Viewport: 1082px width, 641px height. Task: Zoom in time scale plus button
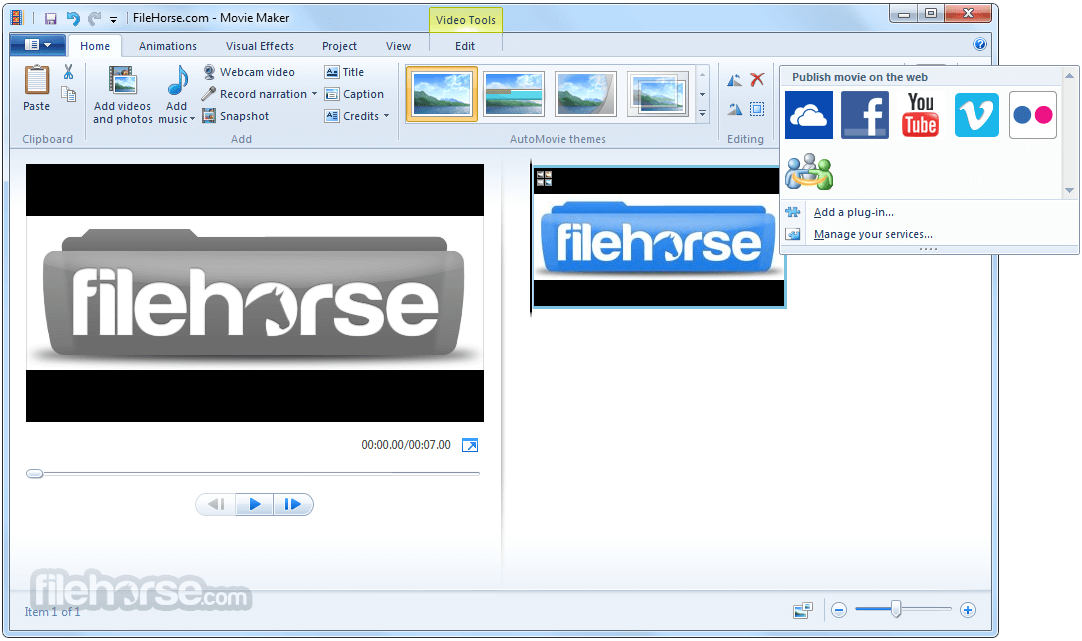[967, 610]
